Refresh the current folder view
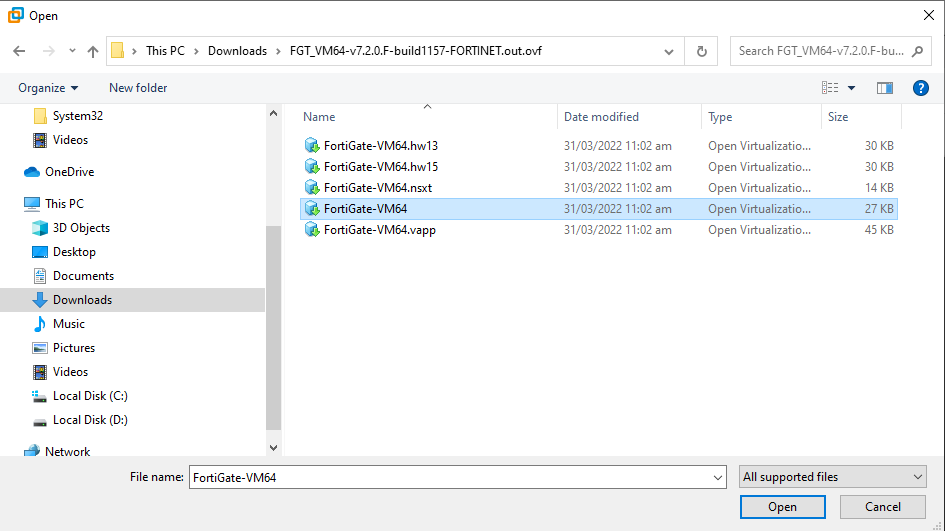 702,51
